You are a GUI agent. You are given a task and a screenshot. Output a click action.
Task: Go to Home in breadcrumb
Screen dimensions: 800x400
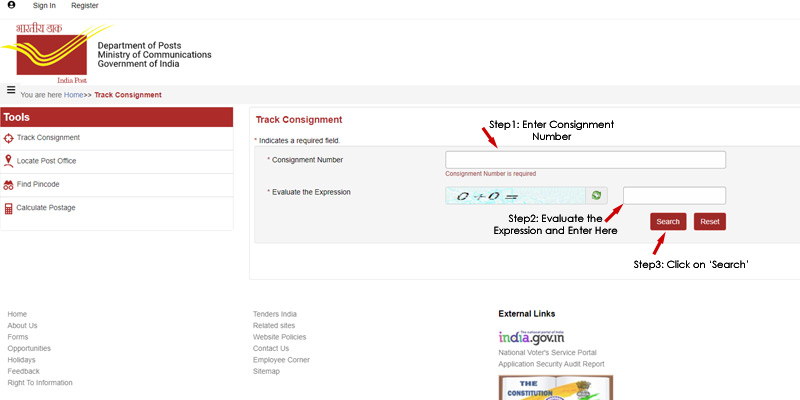tap(73, 95)
